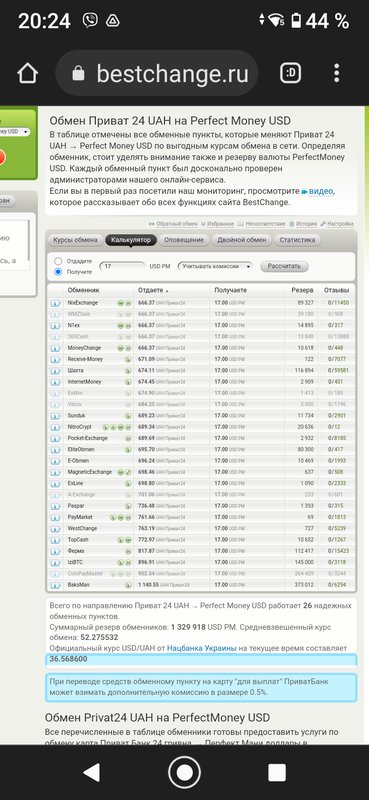The image size is (369, 800).
Task: Click the info icon beside MagneticExchange
Action: [x=55, y=472]
